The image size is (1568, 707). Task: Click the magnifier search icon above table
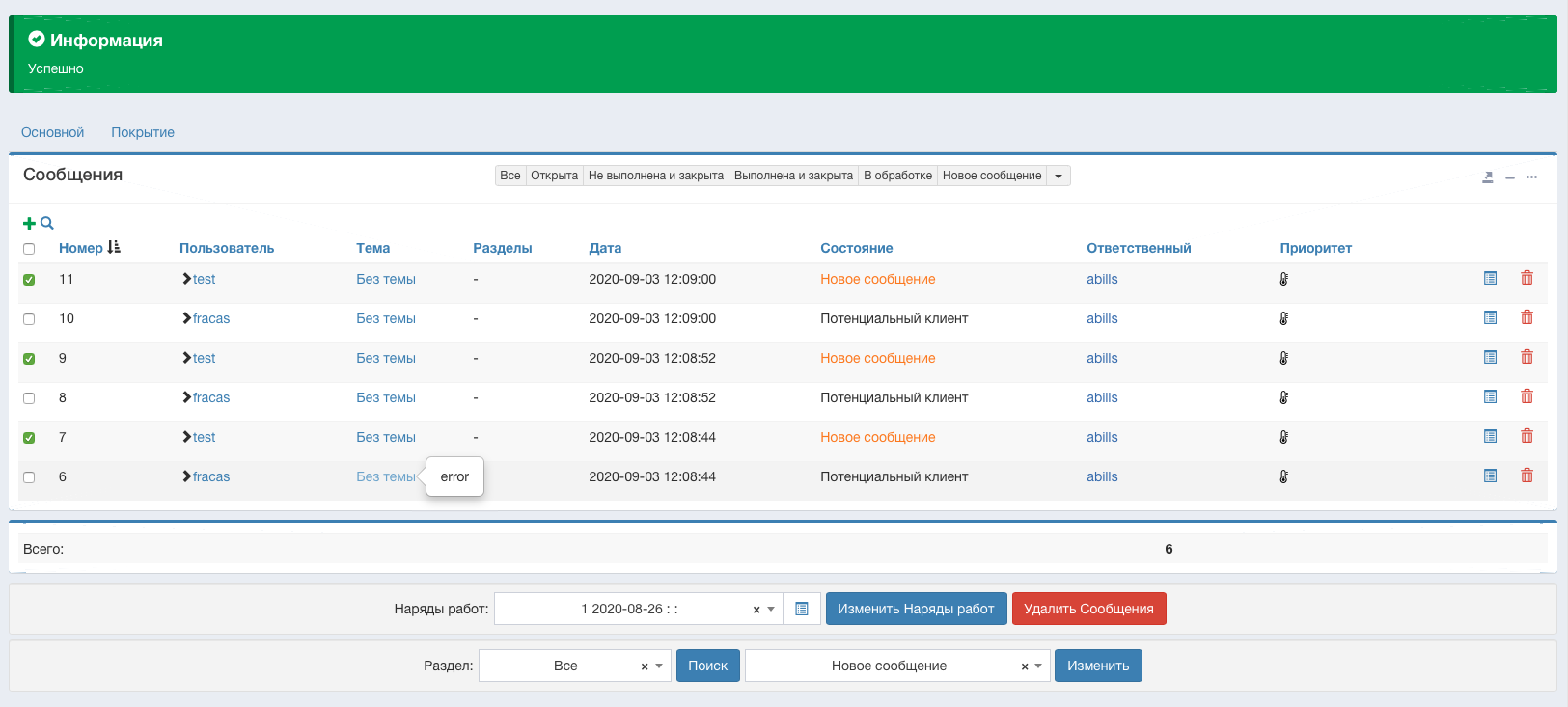point(47,223)
